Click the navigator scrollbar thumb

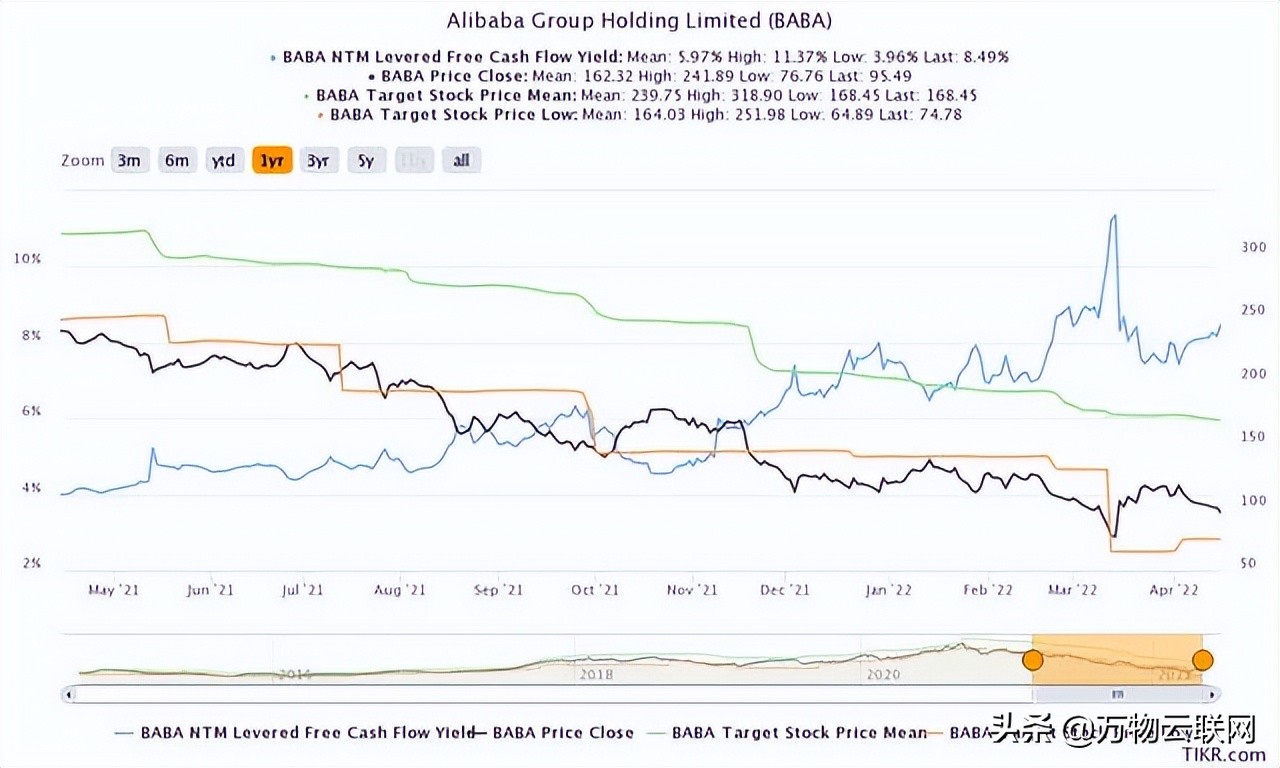(x=1117, y=692)
